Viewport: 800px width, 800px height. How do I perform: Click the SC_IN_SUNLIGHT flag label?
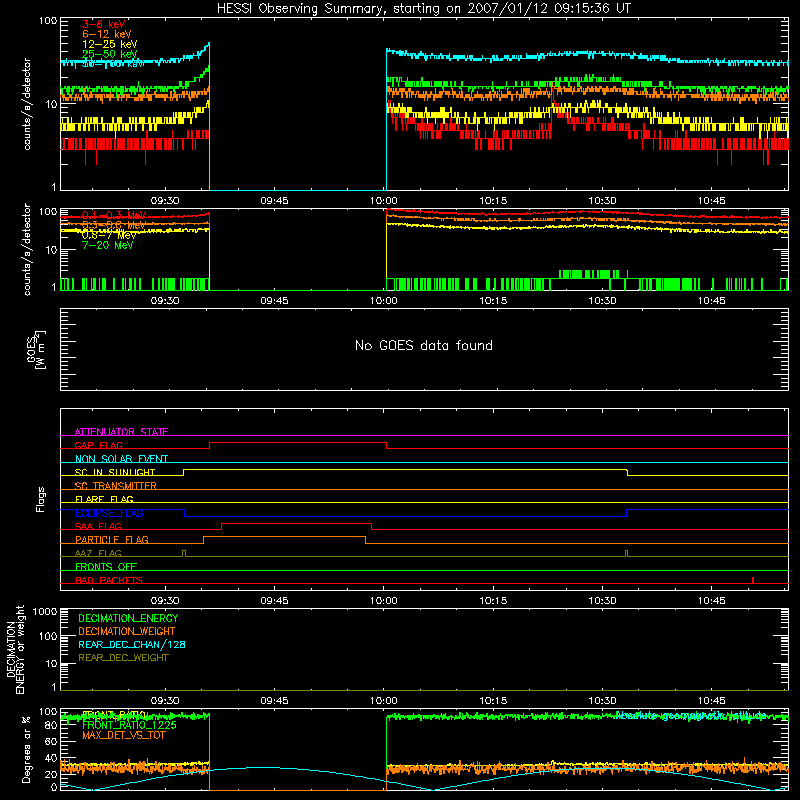click(x=115, y=472)
